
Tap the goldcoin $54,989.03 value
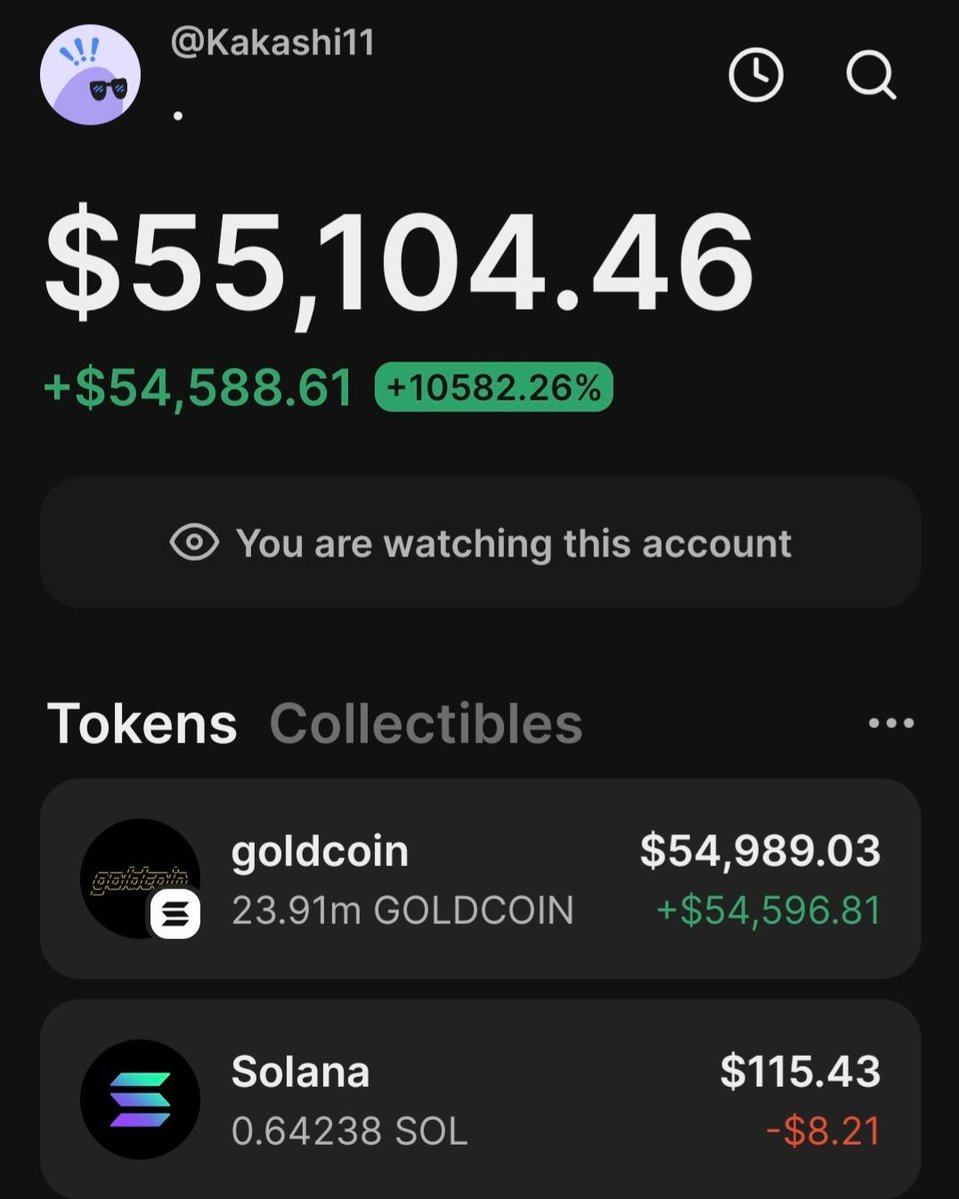pos(760,850)
